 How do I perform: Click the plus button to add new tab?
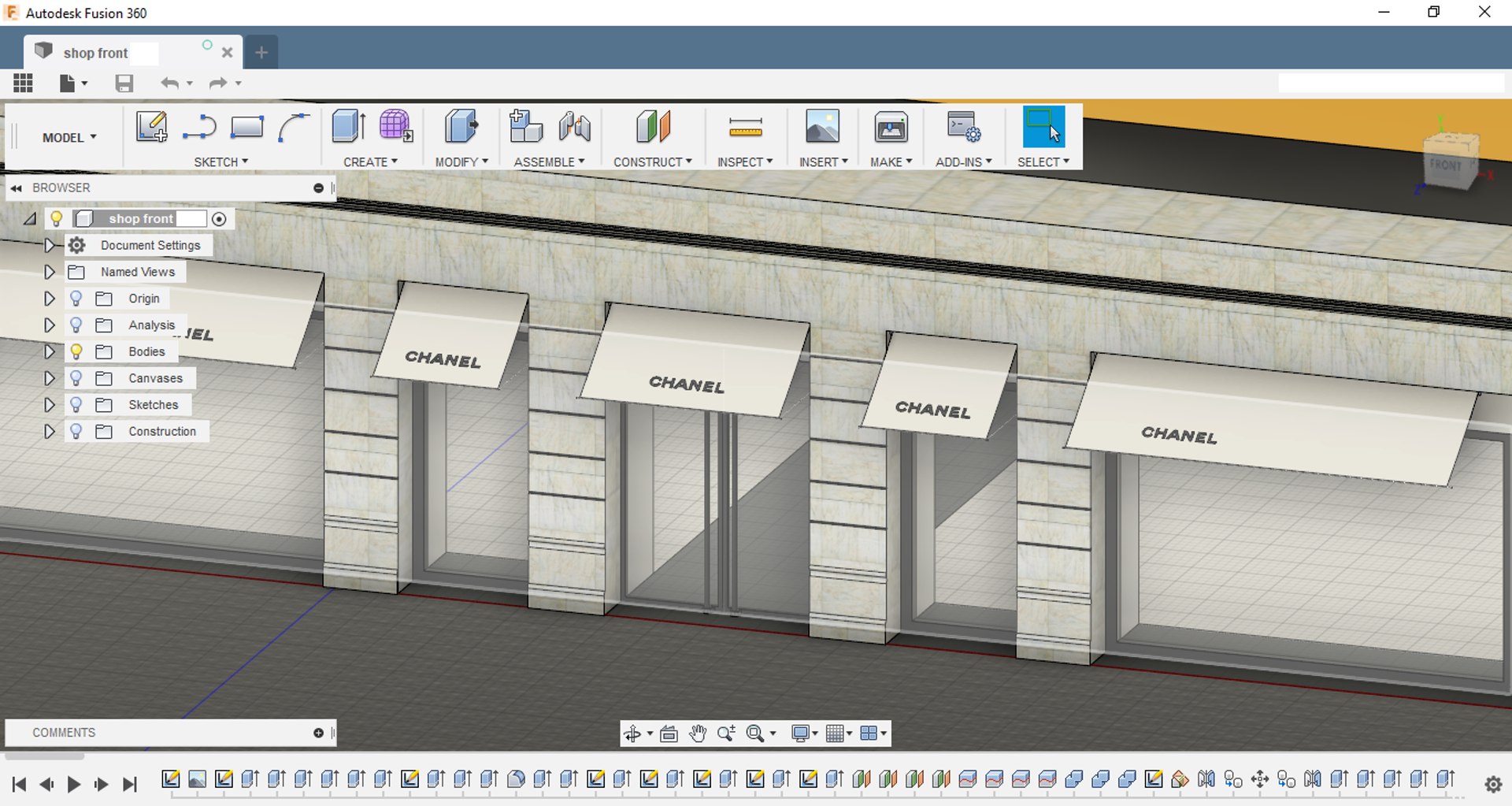(261, 52)
